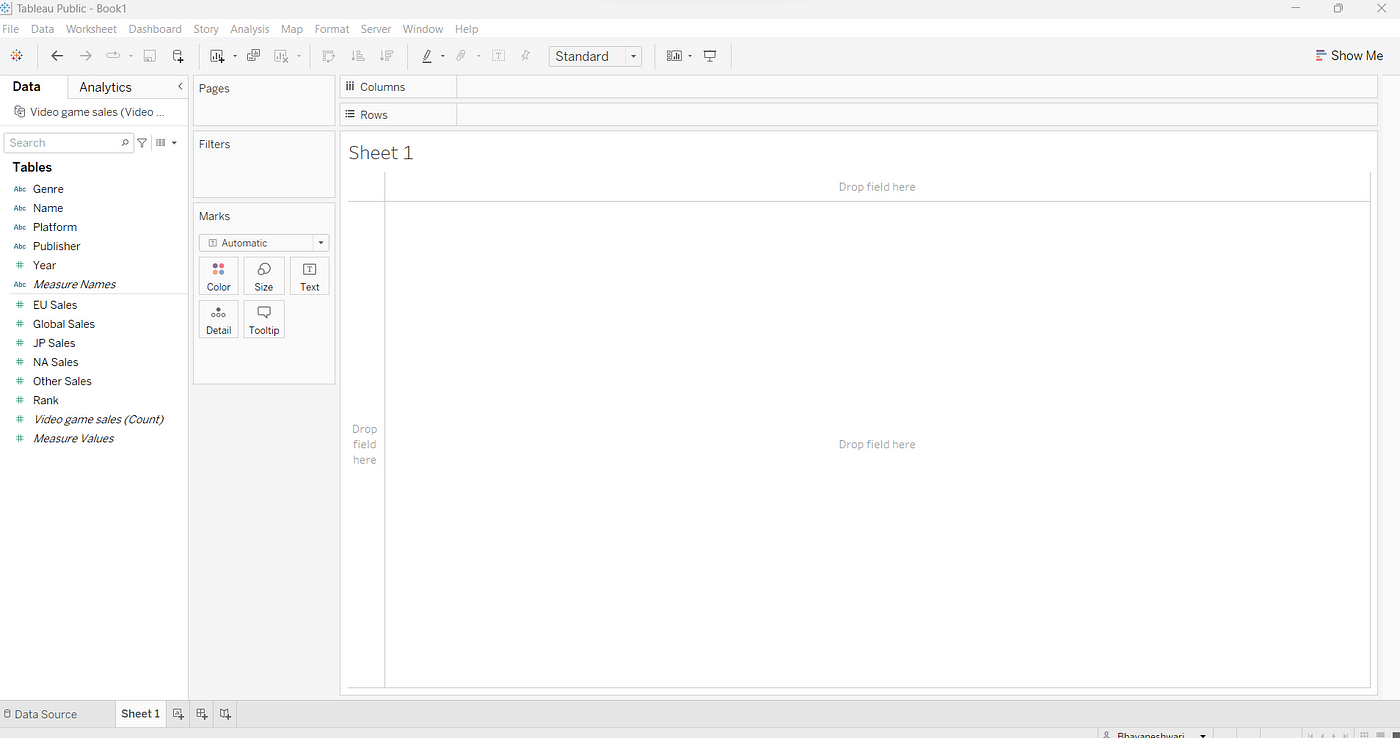Collapse the Data pane with the chevron
This screenshot has width=1400, height=738.
click(180, 87)
